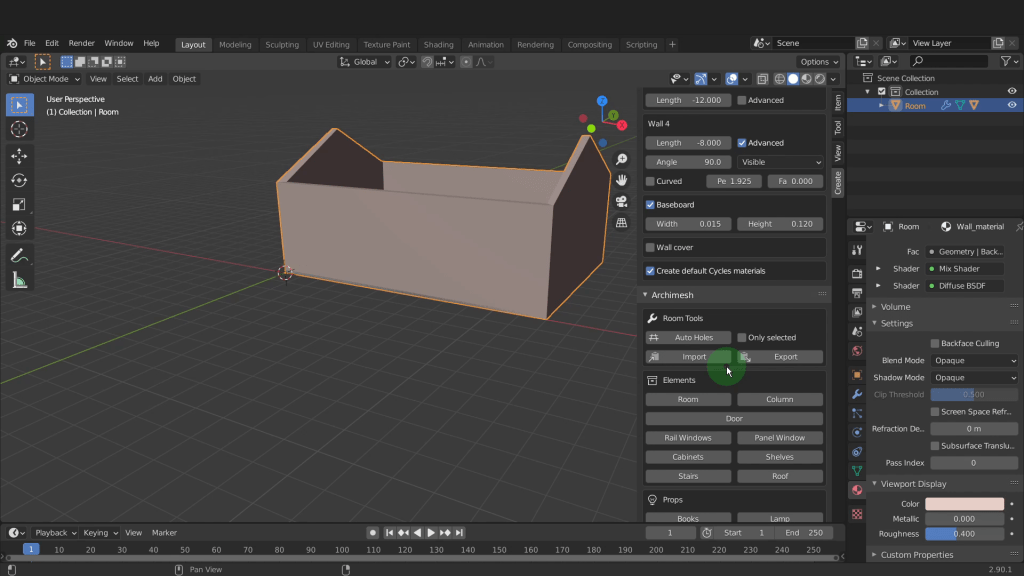Add a Door element
This screenshot has height=576, width=1024.
(734, 419)
